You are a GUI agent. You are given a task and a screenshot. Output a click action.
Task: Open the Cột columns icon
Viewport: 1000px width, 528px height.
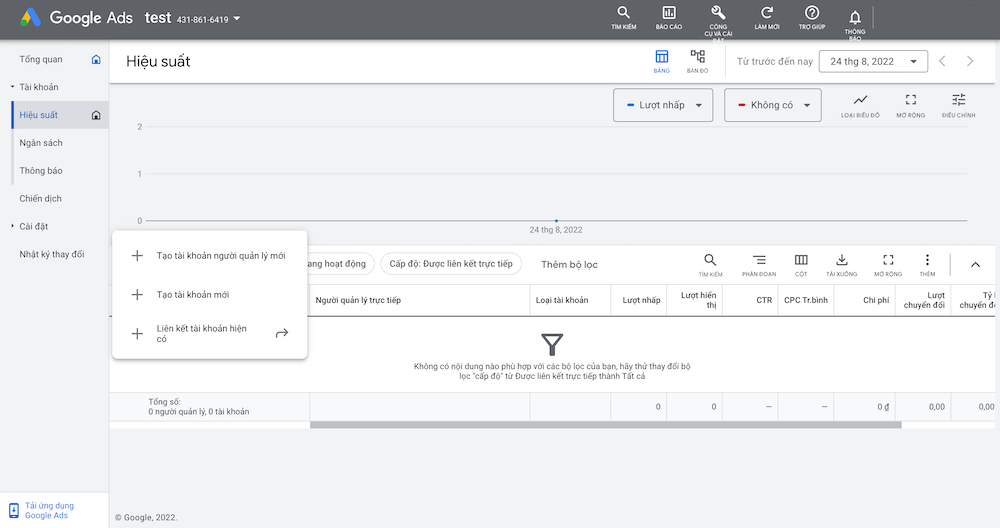[x=801, y=264]
